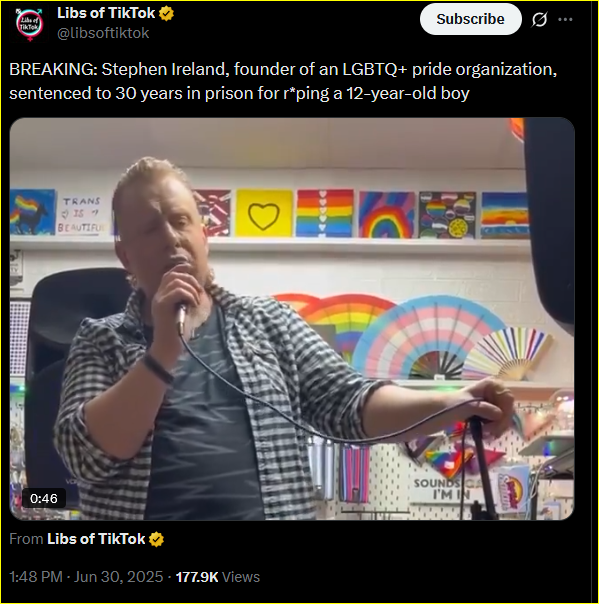Image resolution: width=599 pixels, height=604 pixels.
Task: Subscribe to Libs of TikTok
Action: click(470, 19)
